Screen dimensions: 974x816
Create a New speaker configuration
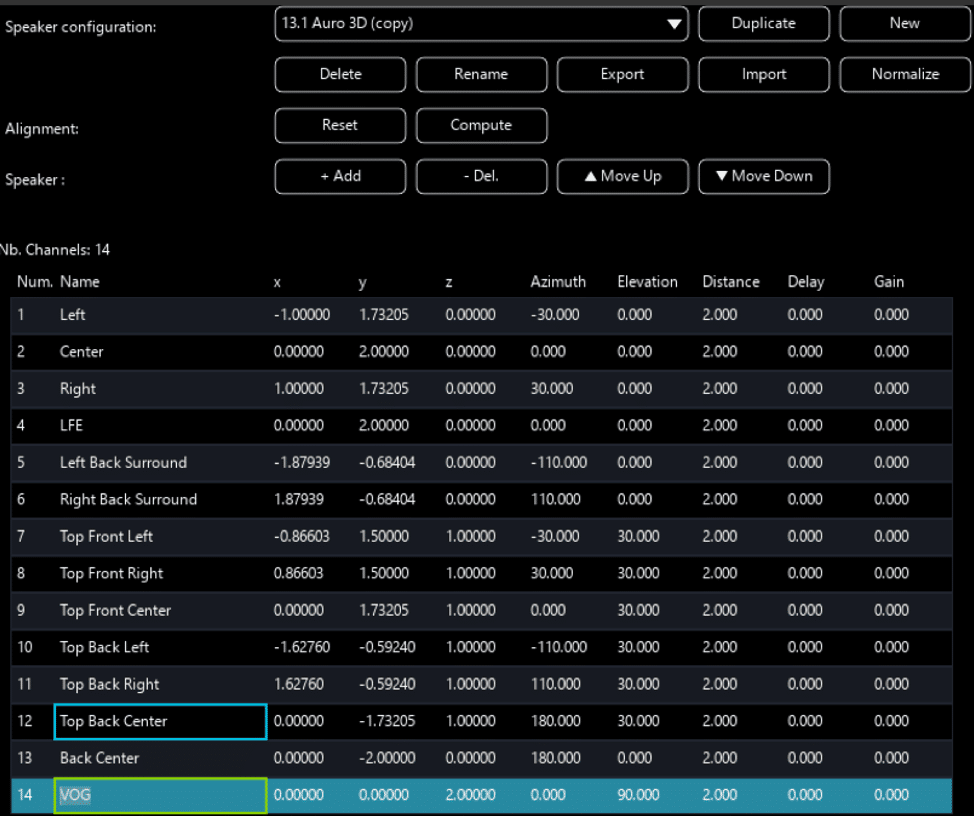click(904, 24)
